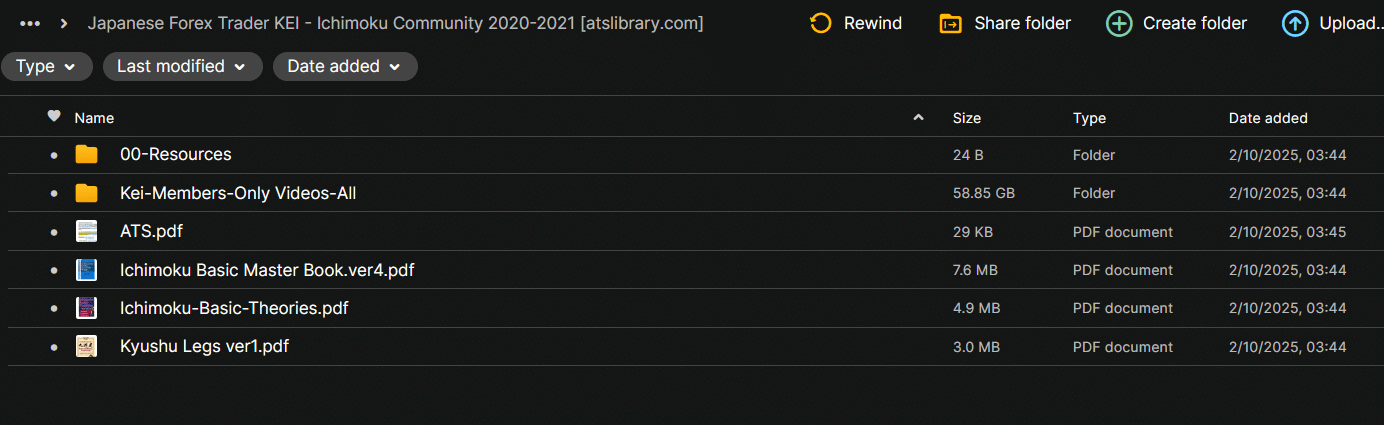1384x425 pixels.
Task: Click the Ichimoku-Basic-Theories.pdf file icon
Action: [87, 308]
